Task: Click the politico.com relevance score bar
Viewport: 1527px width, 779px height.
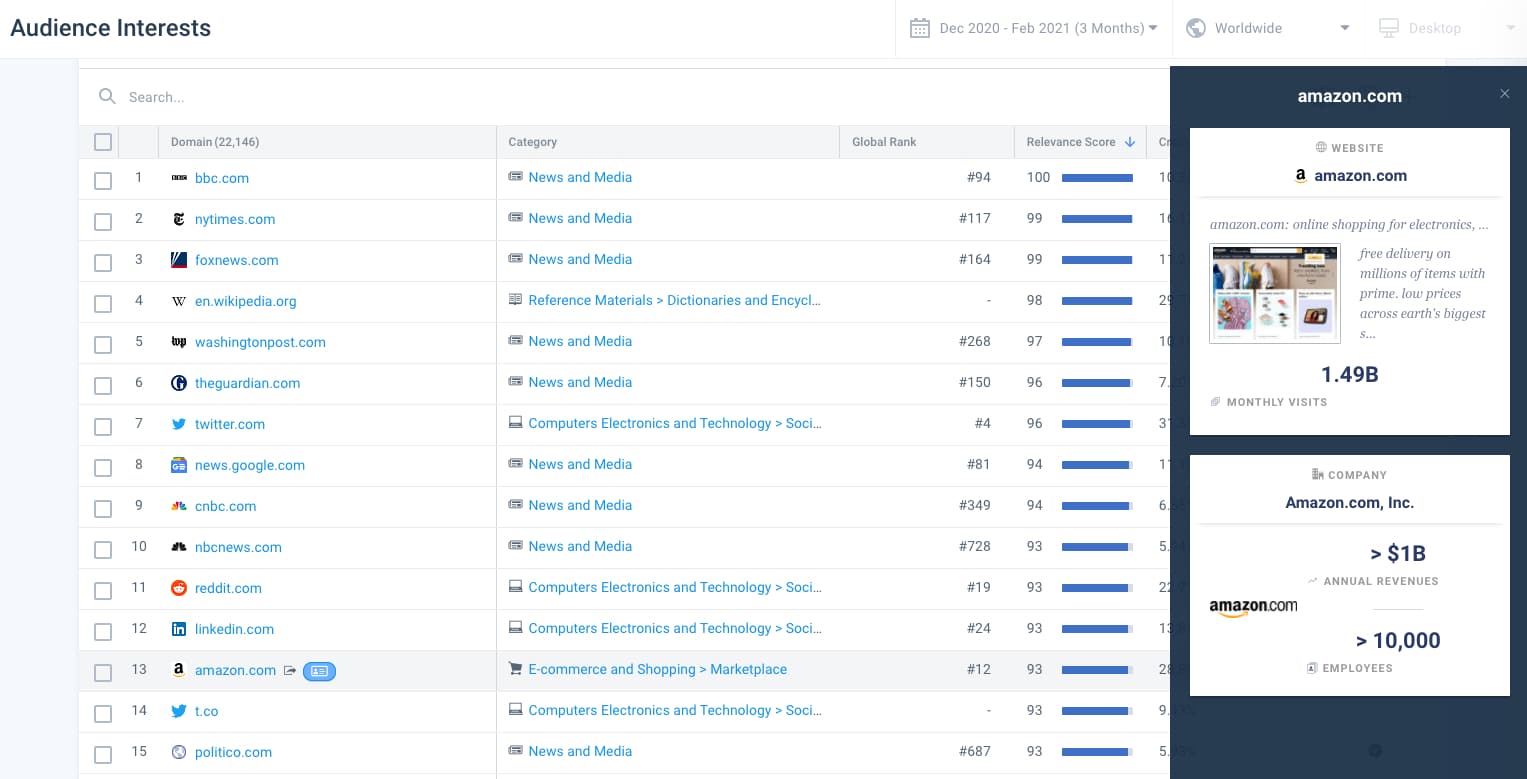Action: 1097,752
